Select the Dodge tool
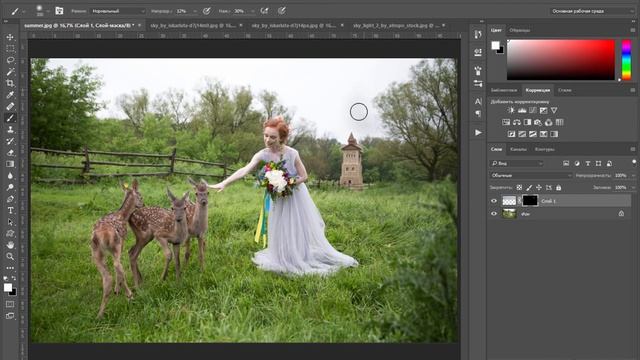640x360 pixels. click(x=10, y=187)
